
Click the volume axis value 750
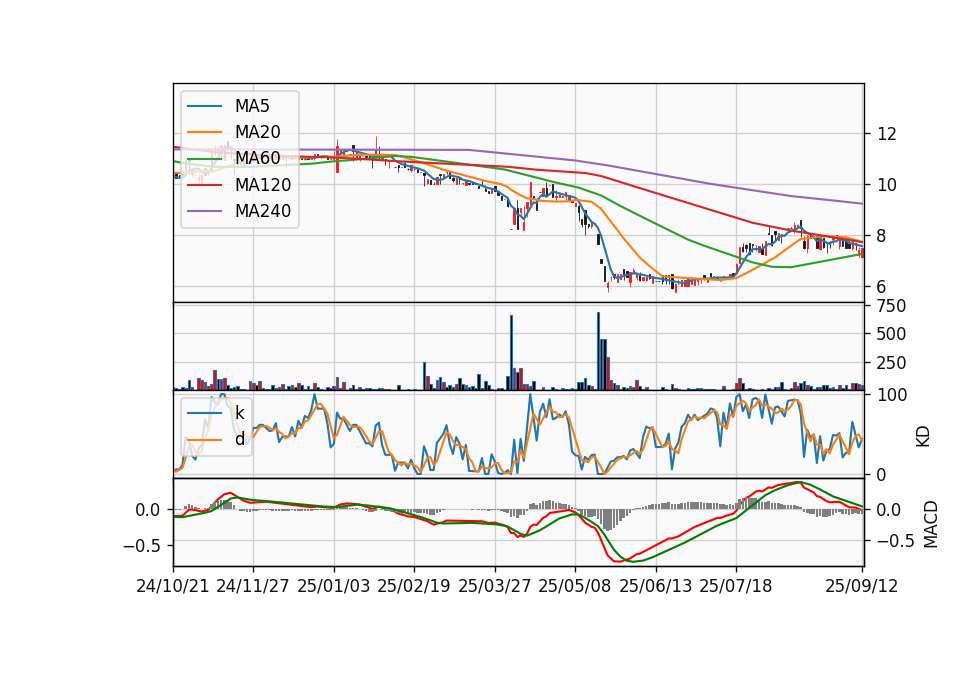[891, 306]
